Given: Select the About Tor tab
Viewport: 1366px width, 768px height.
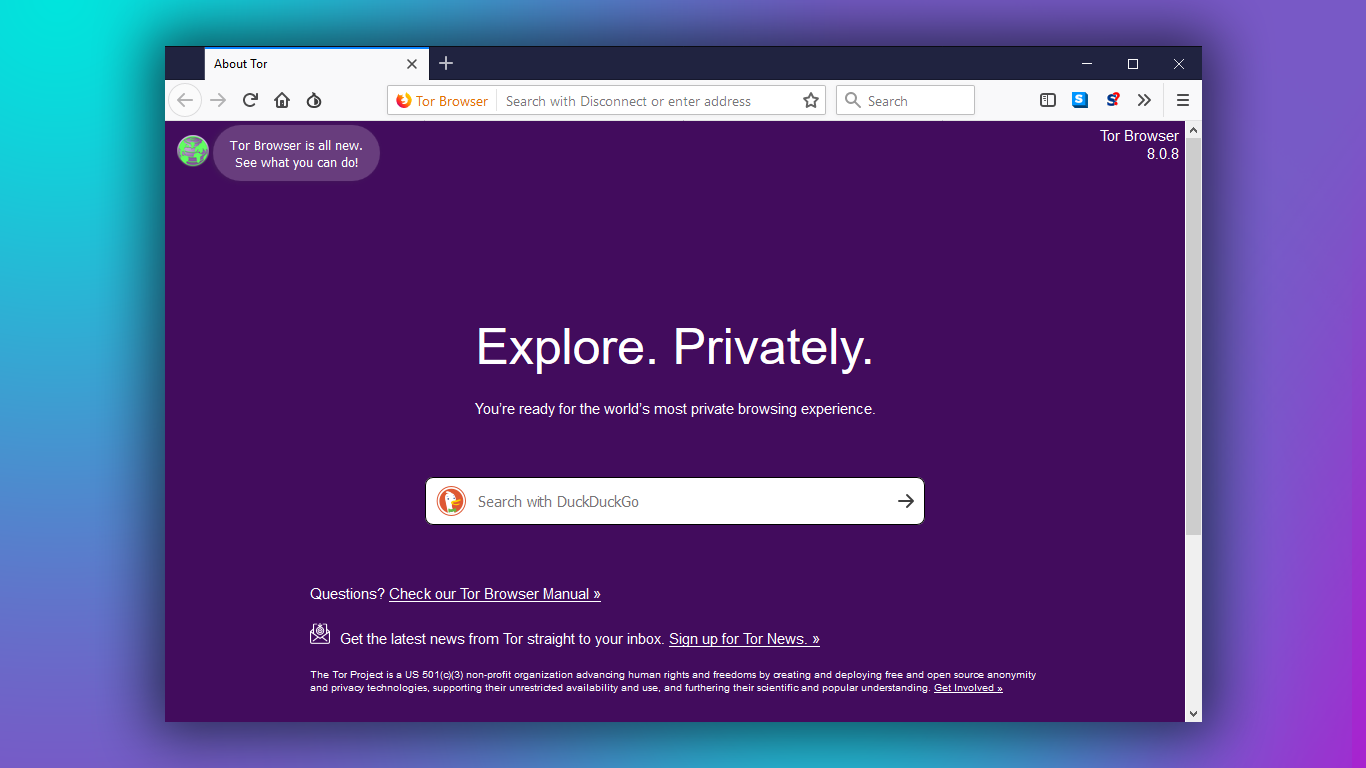Looking at the screenshot, I should (x=317, y=64).
